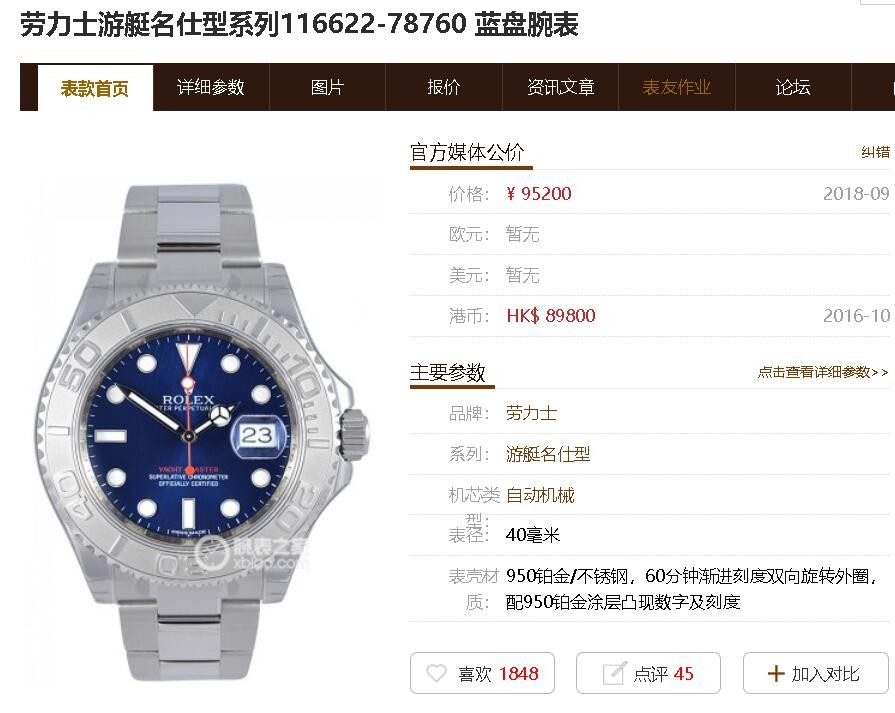895x713 pixels.
Task: Click the plus icon for 加入对比
Action: tap(776, 673)
